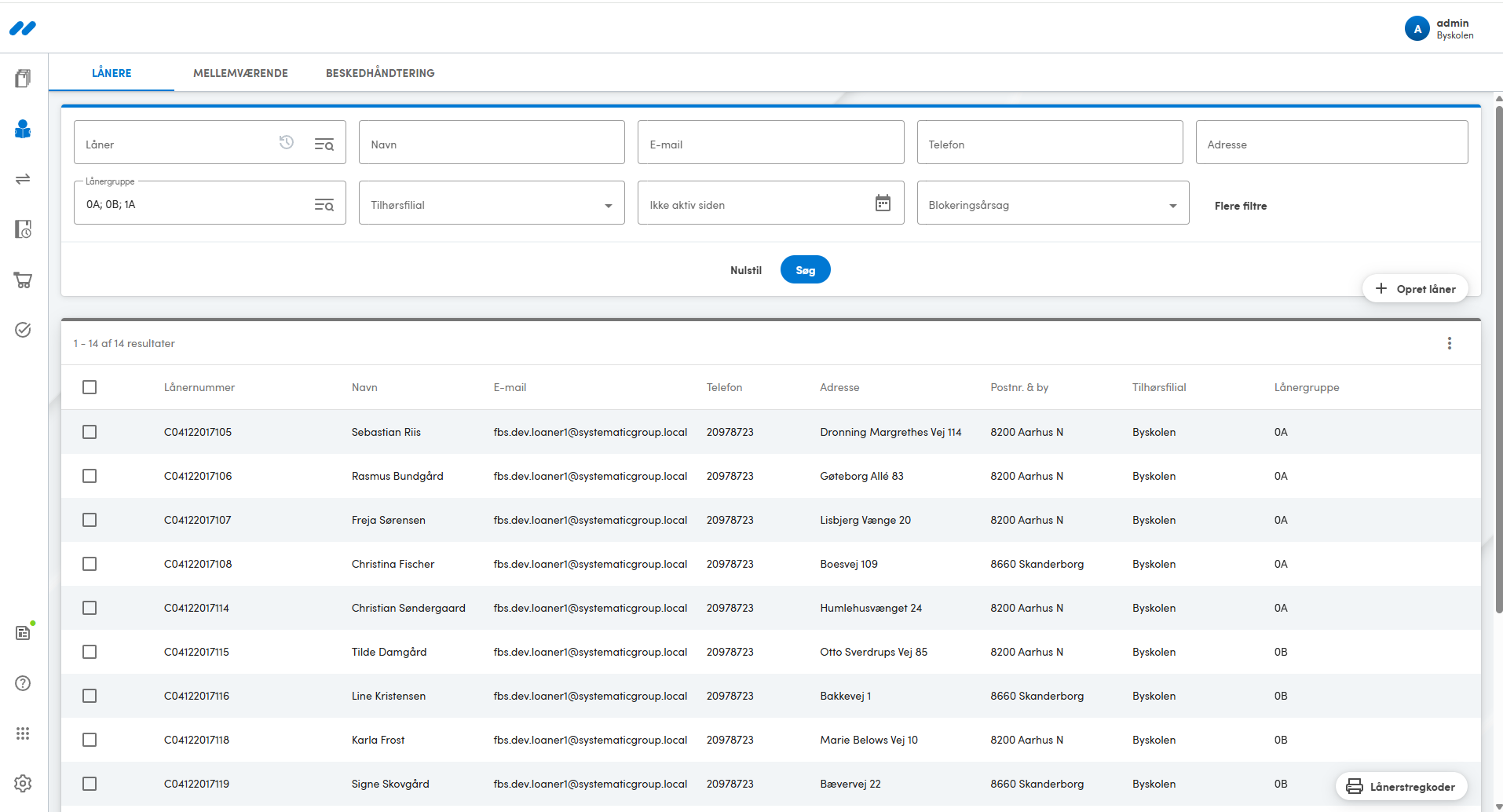1503x812 pixels.
Task: Open the book-with-clock reservations sidebar icon
Action: pyautogui.click(x=23, y=229)
